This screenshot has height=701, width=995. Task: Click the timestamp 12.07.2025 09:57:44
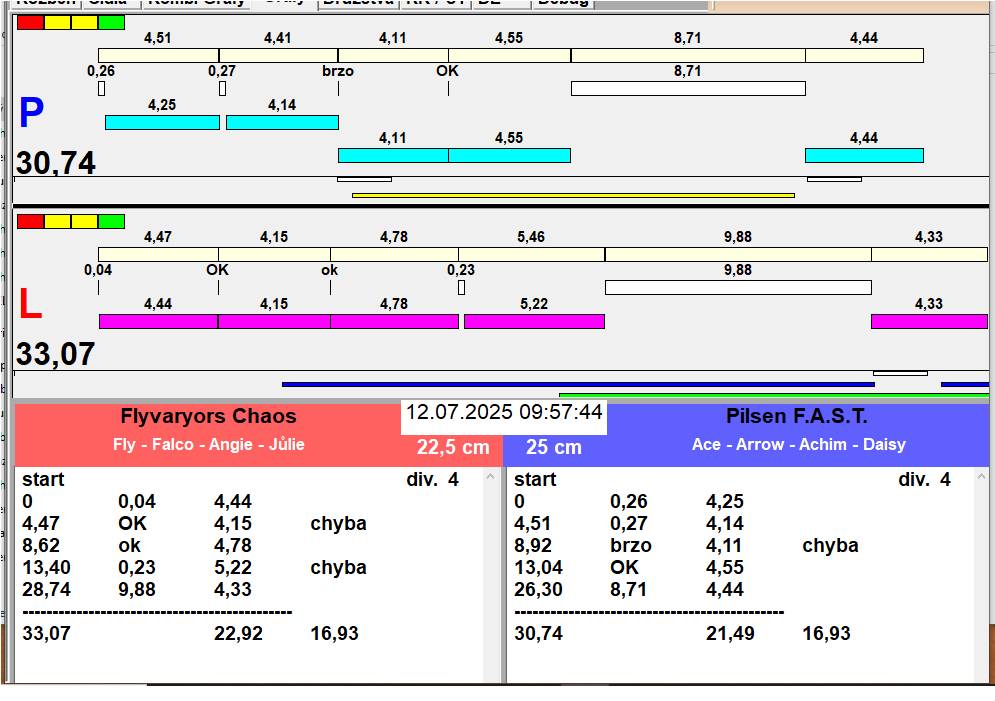click(x=504, y=412)
